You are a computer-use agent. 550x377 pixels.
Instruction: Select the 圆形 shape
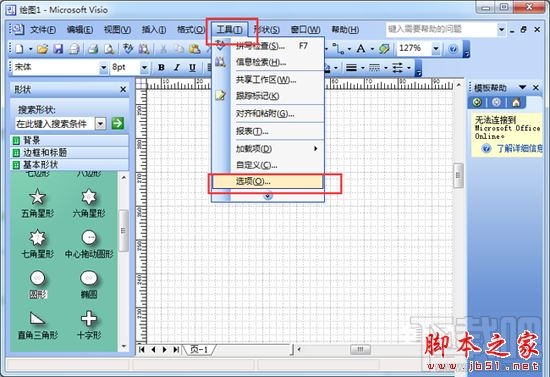click(x=38, y=285)
